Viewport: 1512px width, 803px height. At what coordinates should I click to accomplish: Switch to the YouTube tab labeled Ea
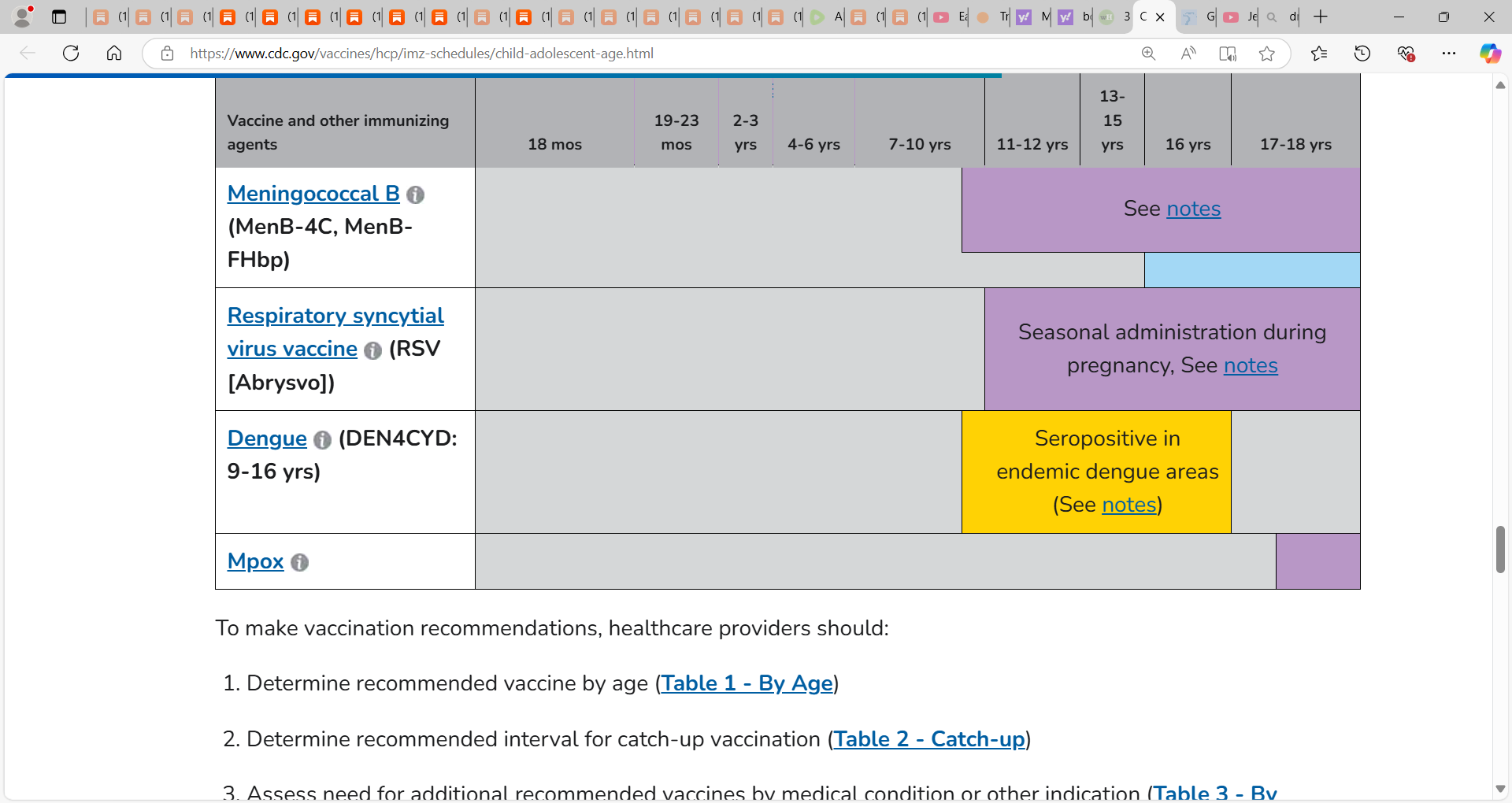(x=951, y=17)
